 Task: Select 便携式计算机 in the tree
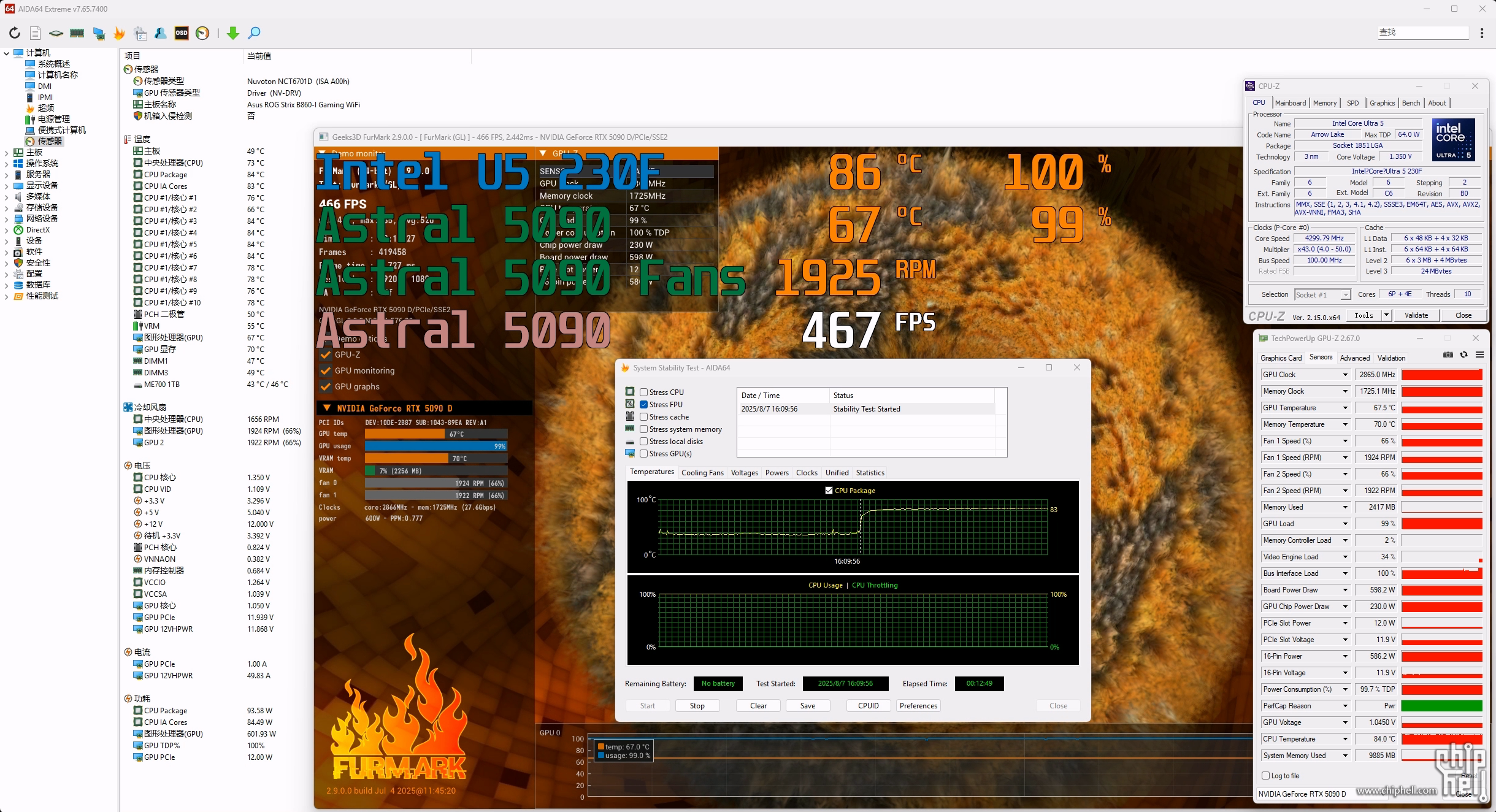pyautogui.click(x=62, y=130)
